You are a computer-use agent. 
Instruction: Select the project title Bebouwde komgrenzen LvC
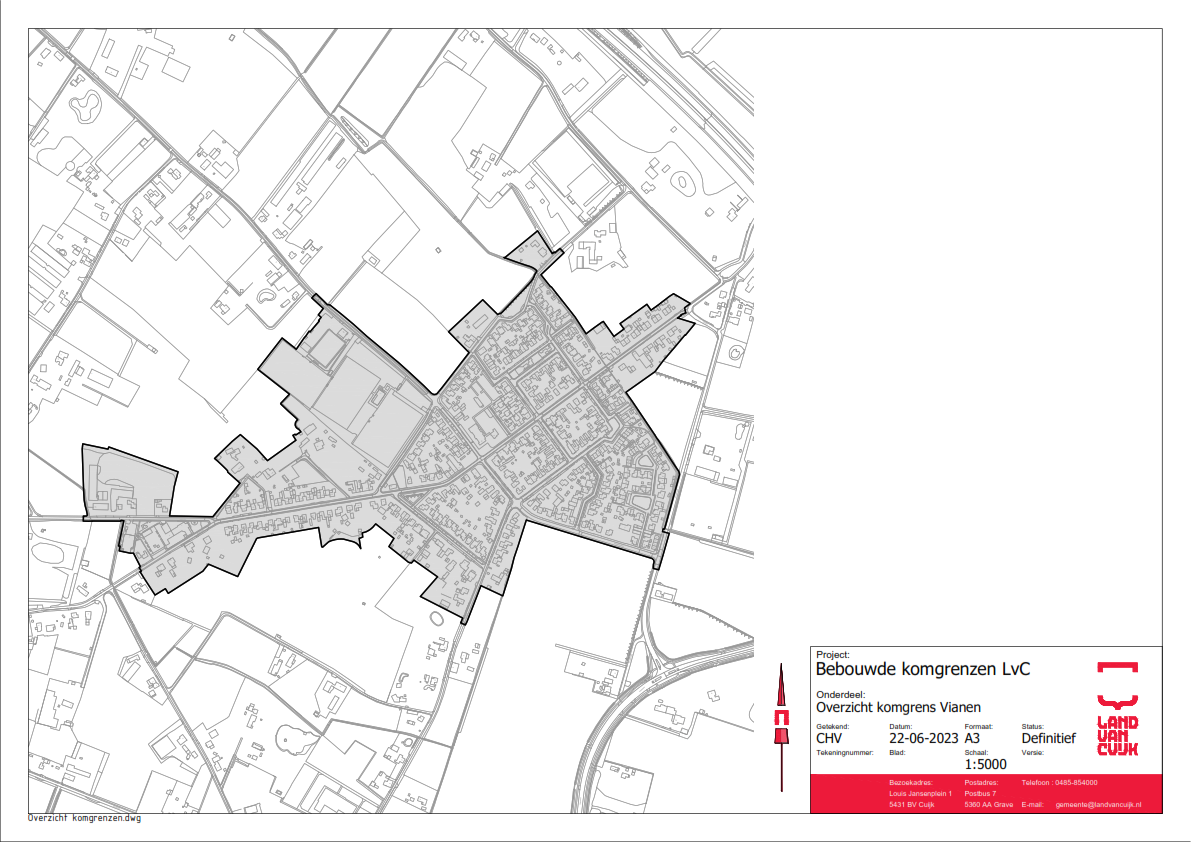tap(923, 669)
